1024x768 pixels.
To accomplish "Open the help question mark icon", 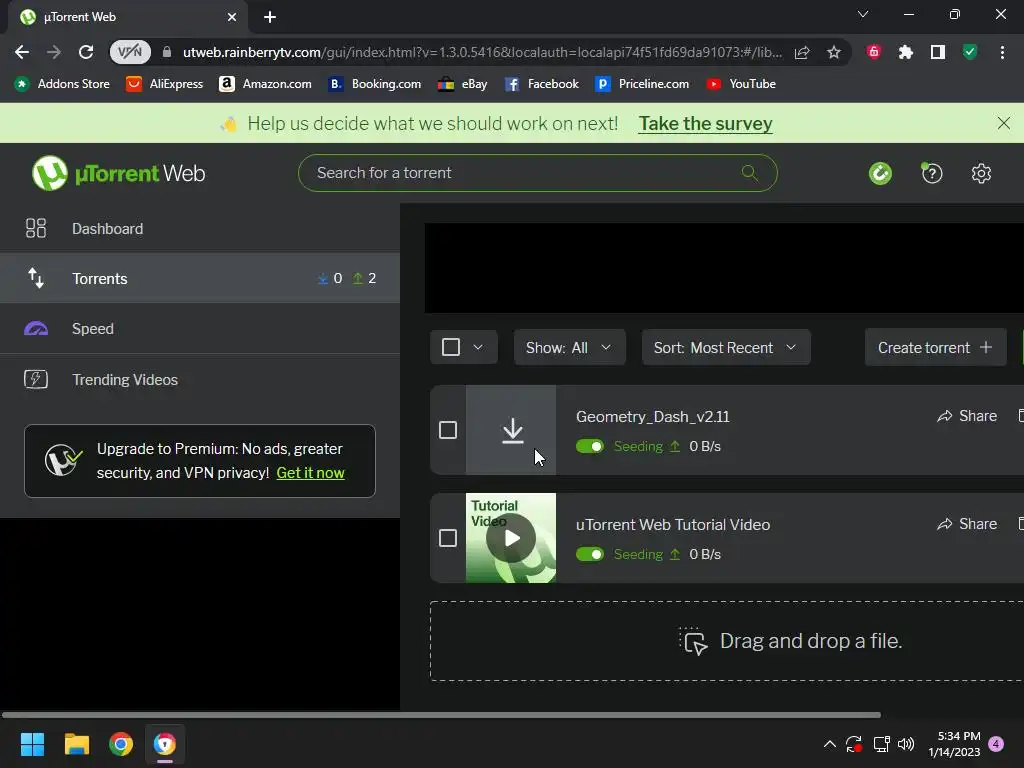I will [932, 173].
